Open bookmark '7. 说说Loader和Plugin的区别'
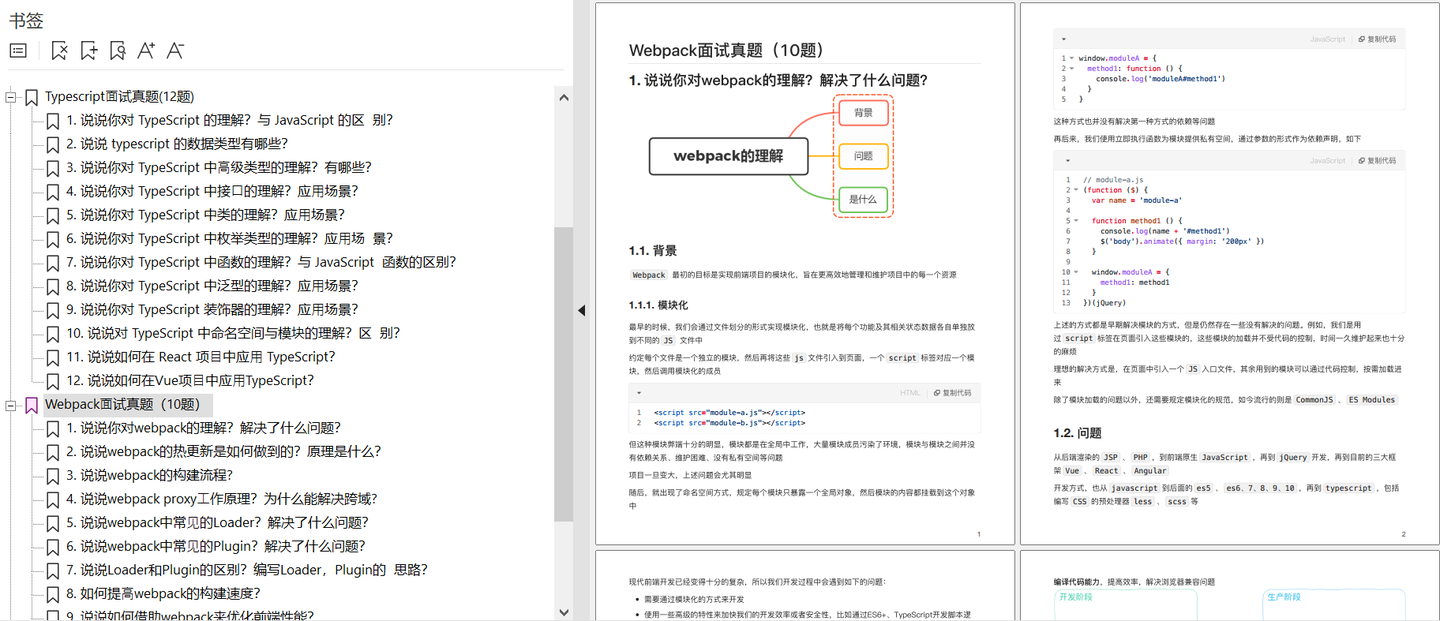Image resolution: width=1440 pixels, height=621 pixels. point(247,570)
